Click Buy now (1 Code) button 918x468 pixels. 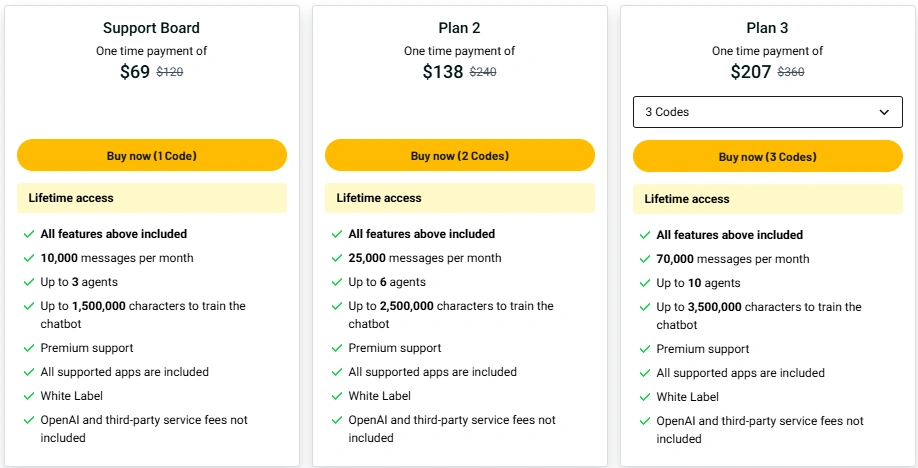(152, 155)
